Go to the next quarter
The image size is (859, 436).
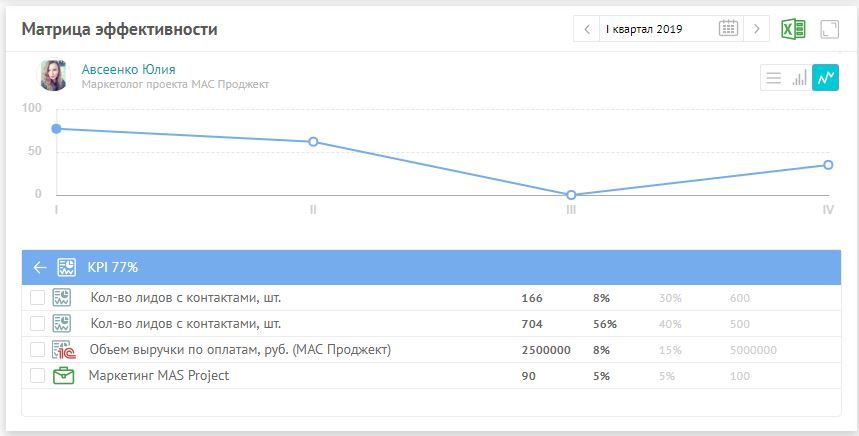click(x=757, y=29)
